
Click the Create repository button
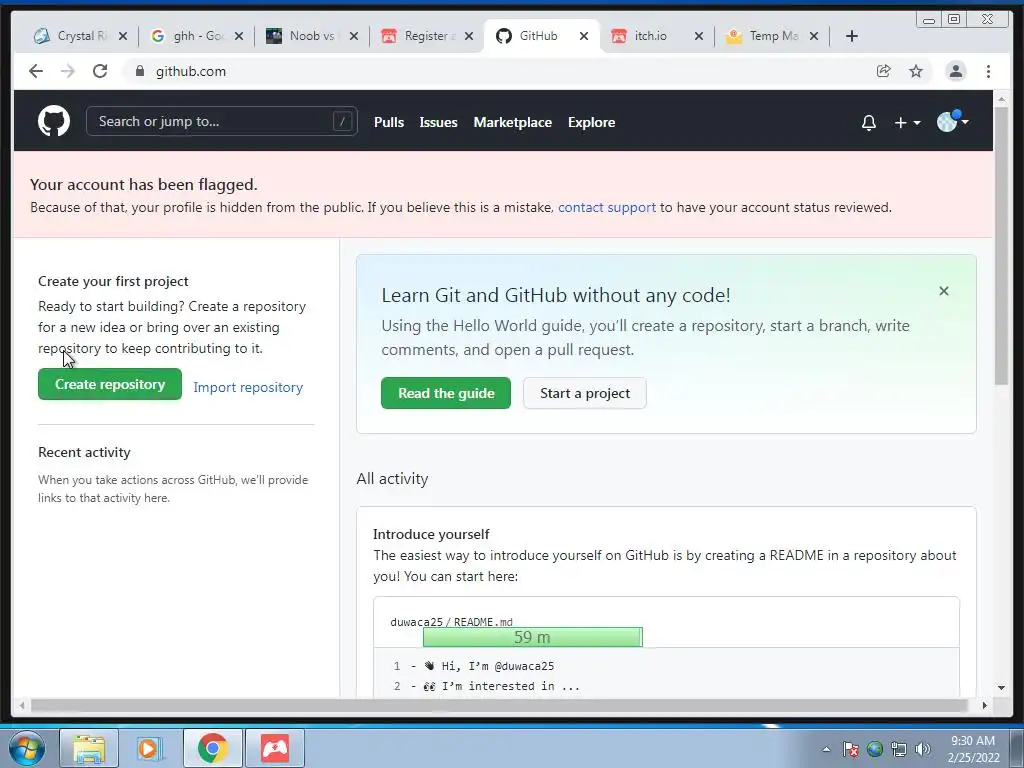[x=110, y=384]
